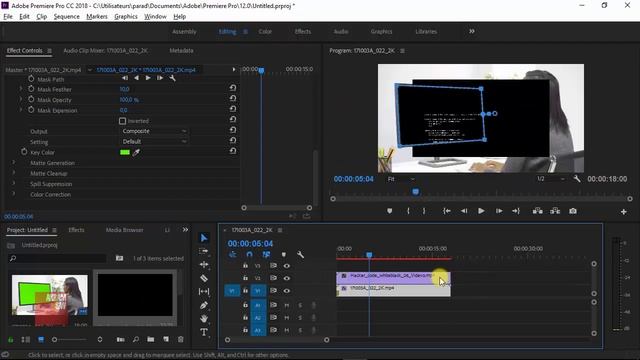The width and height of the screenshot is (640, 360).
Task: Step back one frame in Program Monitor
Action: click(464, 211)
